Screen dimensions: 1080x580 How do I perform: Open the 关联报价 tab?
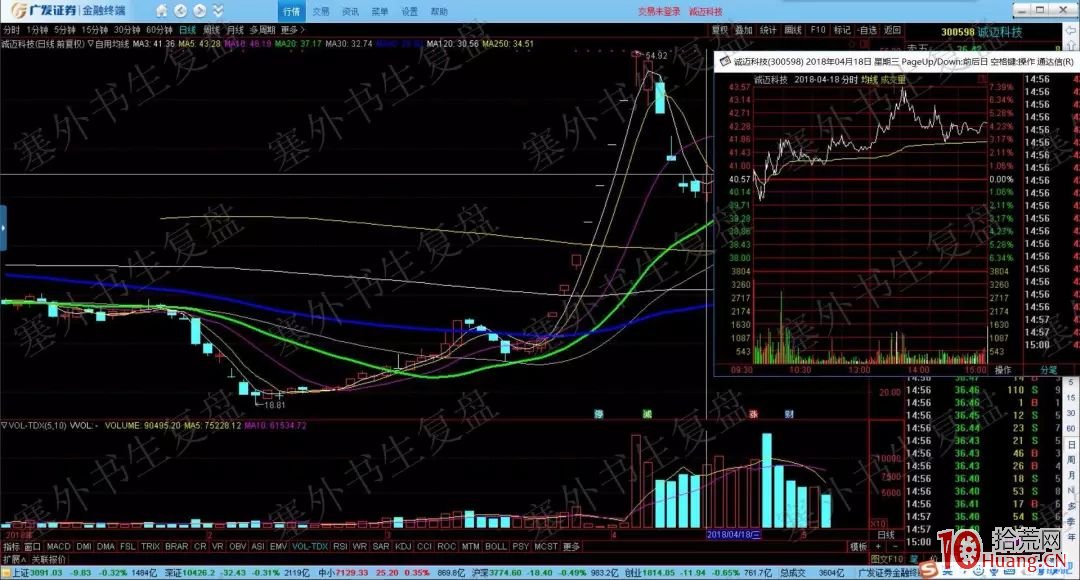[x=49, y=559]
